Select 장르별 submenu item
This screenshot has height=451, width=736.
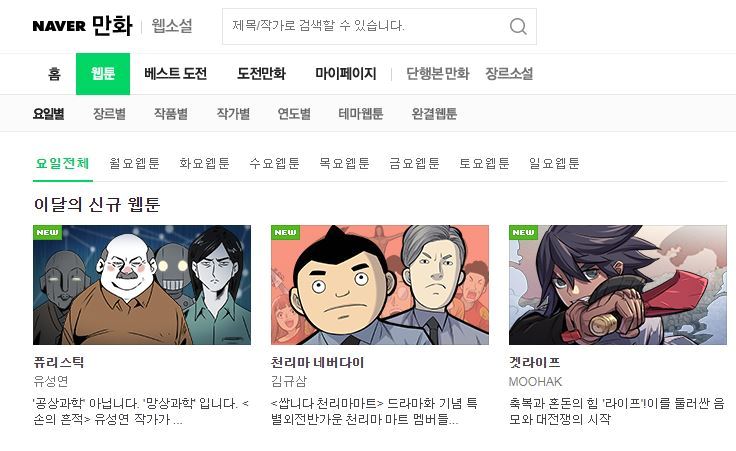(x=109, y=114)
